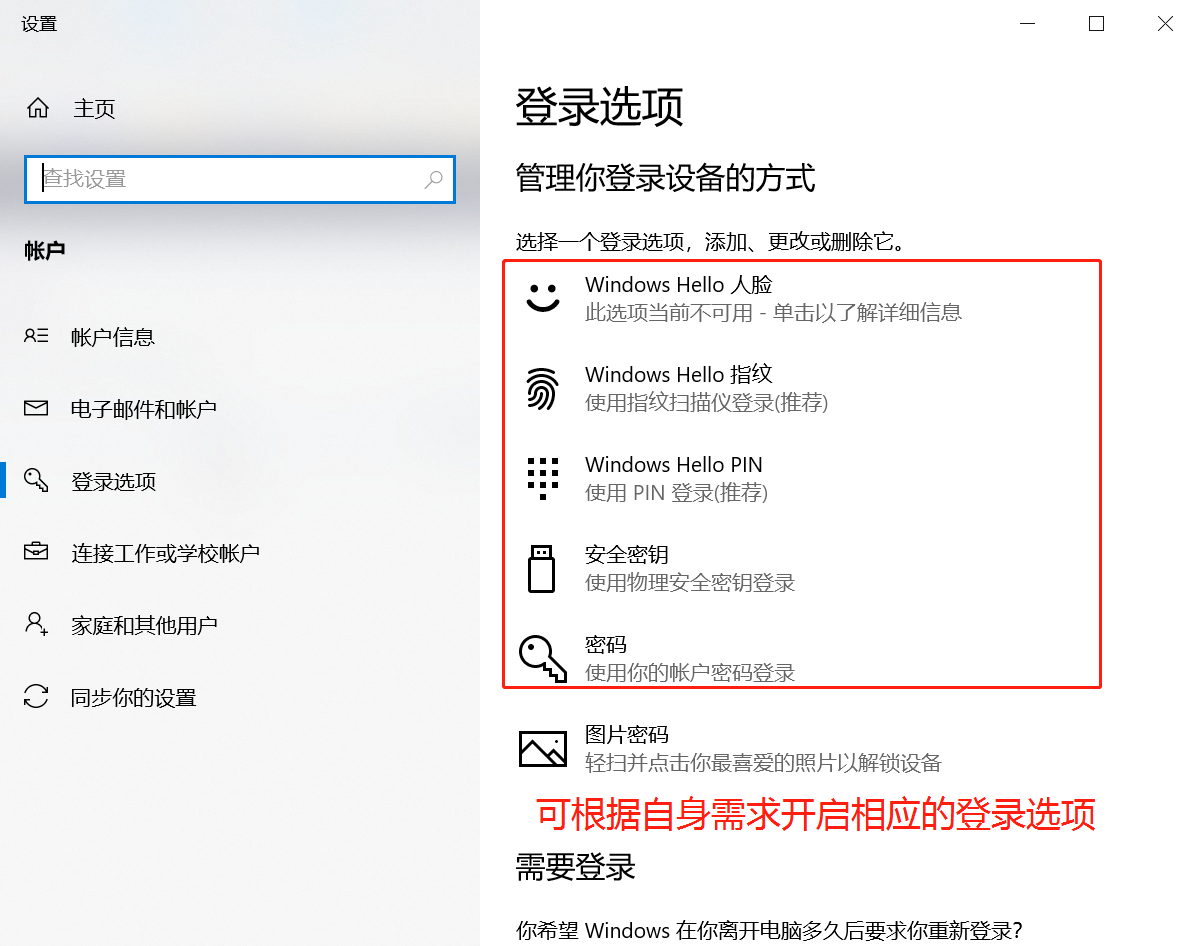Click text 轻扫并点击你最喜爱的照片以解锁设备
The height and width of the screenshot is (946, 1192).
pos(763,763)
